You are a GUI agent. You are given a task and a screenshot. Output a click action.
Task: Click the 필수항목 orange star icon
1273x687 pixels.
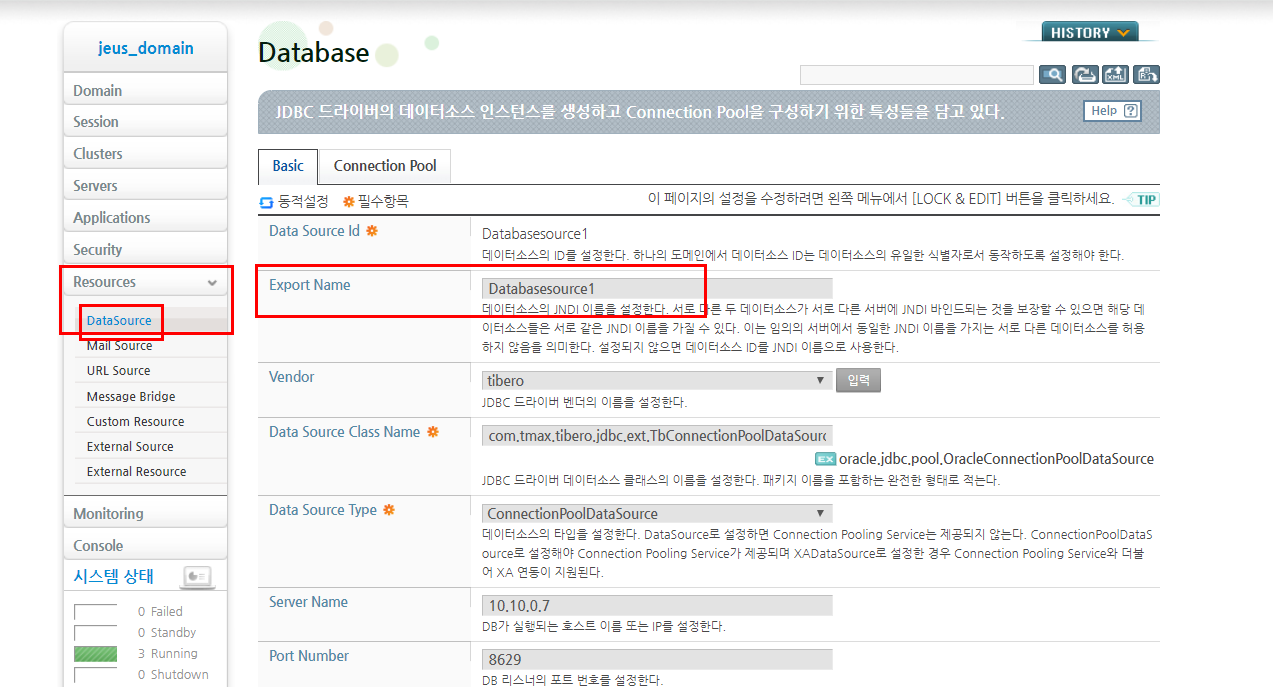point(349,202)
